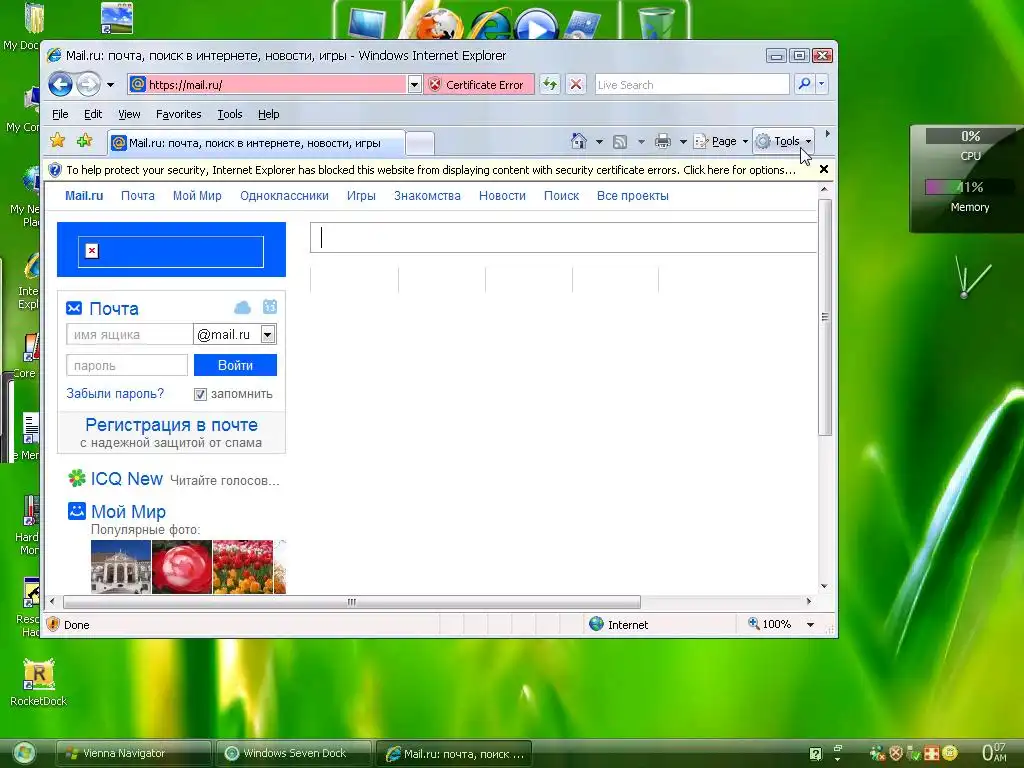1024x768 pixels.
Task: Print page using printer icon
Action: 663,141
